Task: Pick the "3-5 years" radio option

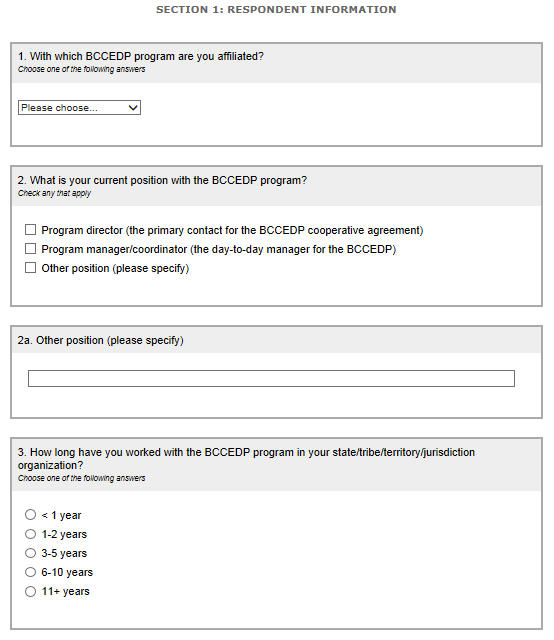Action: point(30,553)
